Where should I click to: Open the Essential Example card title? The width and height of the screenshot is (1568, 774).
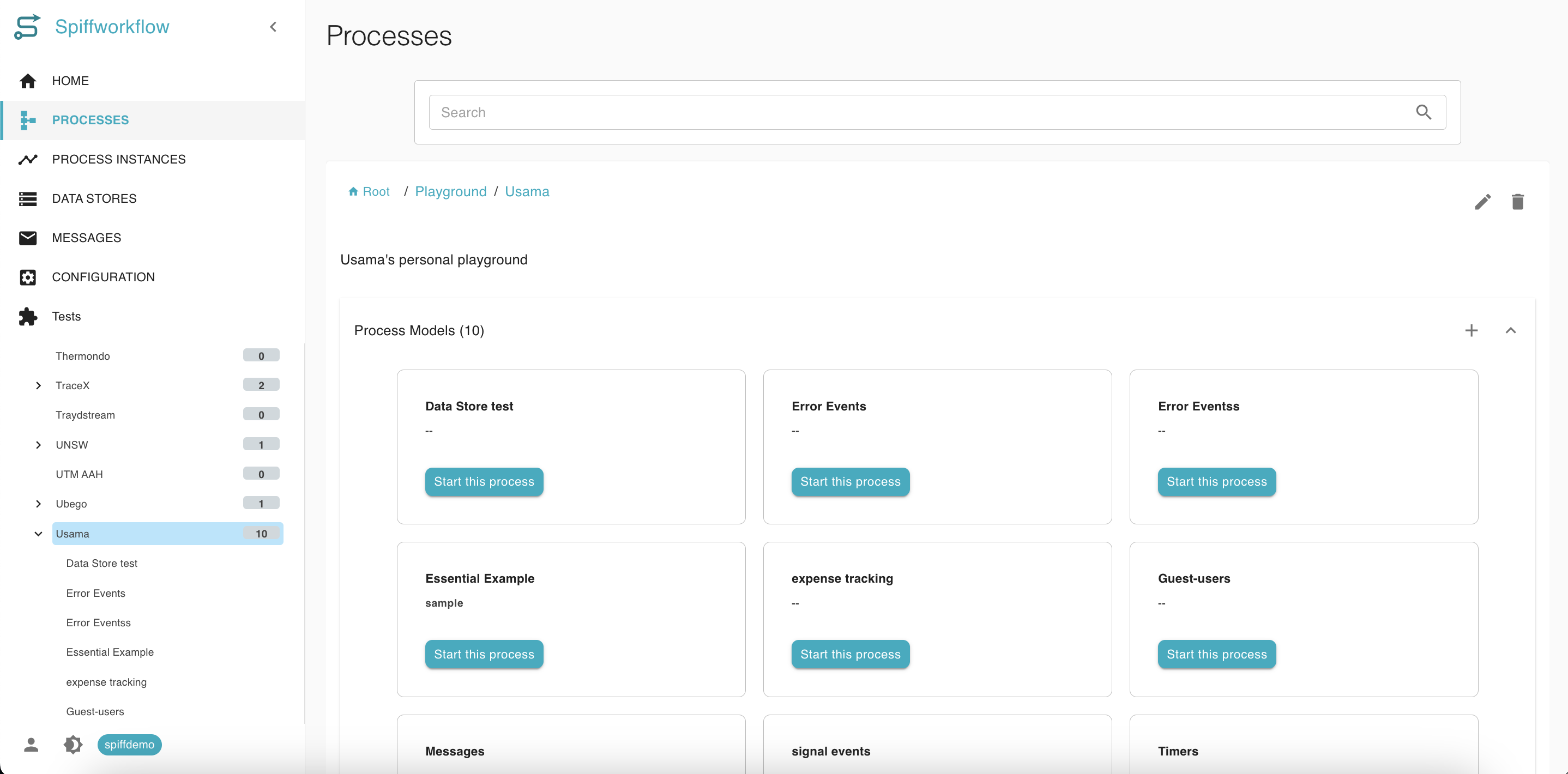[480, 579]
